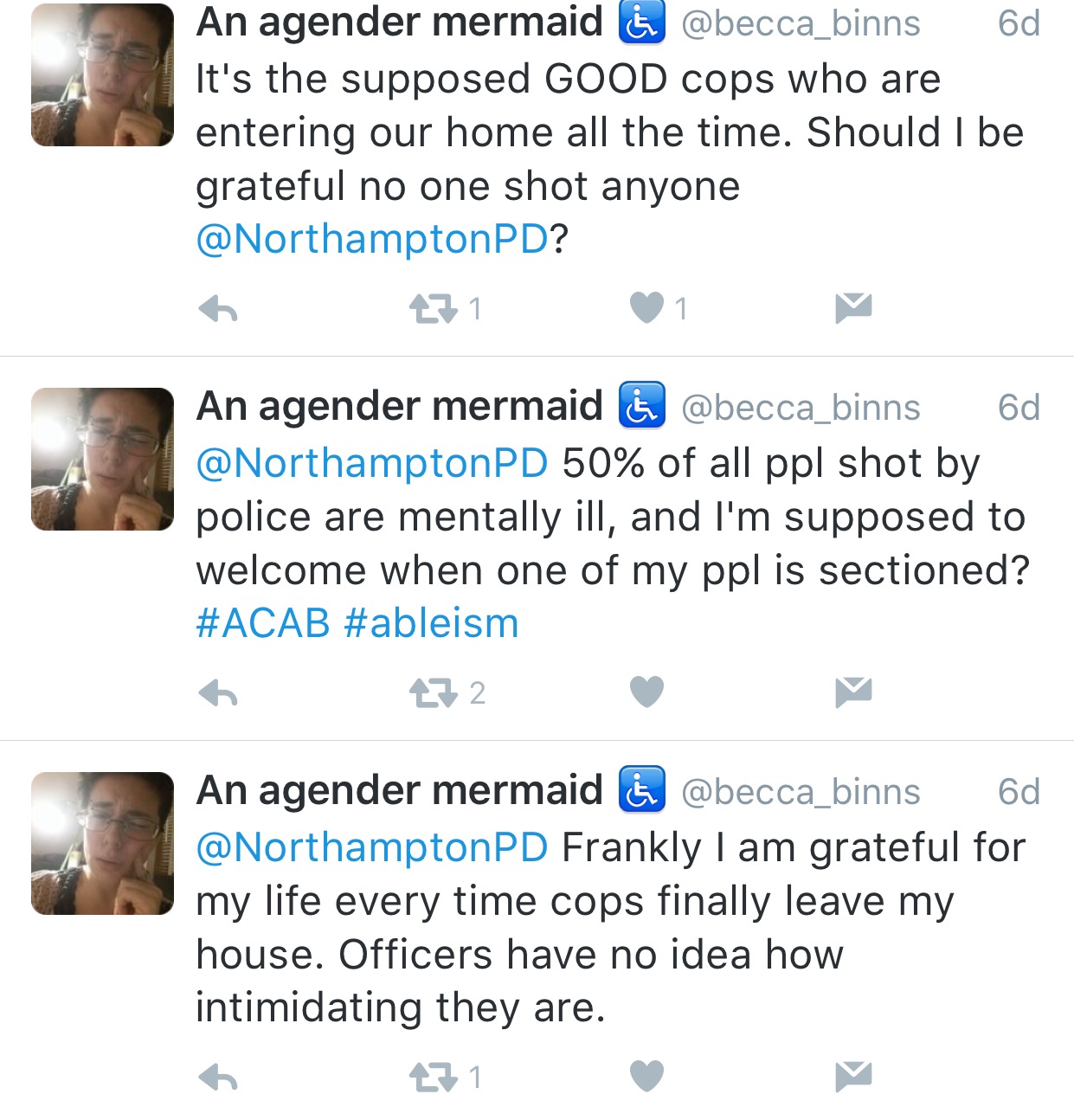Retweet the tweet tagged #ACAB #ableism
Image resolution: width=1074 pixels, height=1120 pixels.
coord(433,693)
